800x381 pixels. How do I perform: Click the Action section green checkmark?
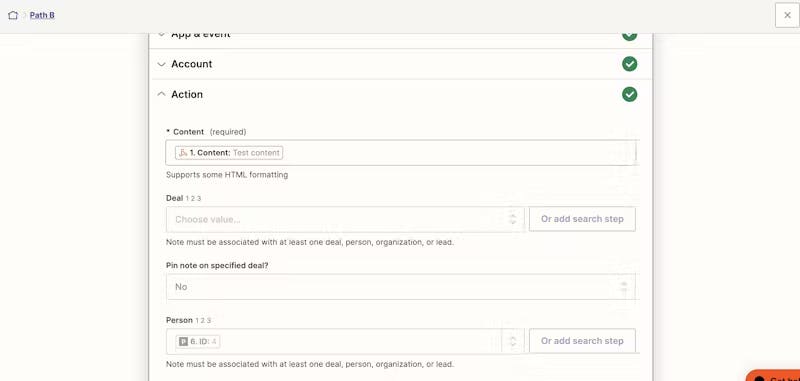(630, 94)
